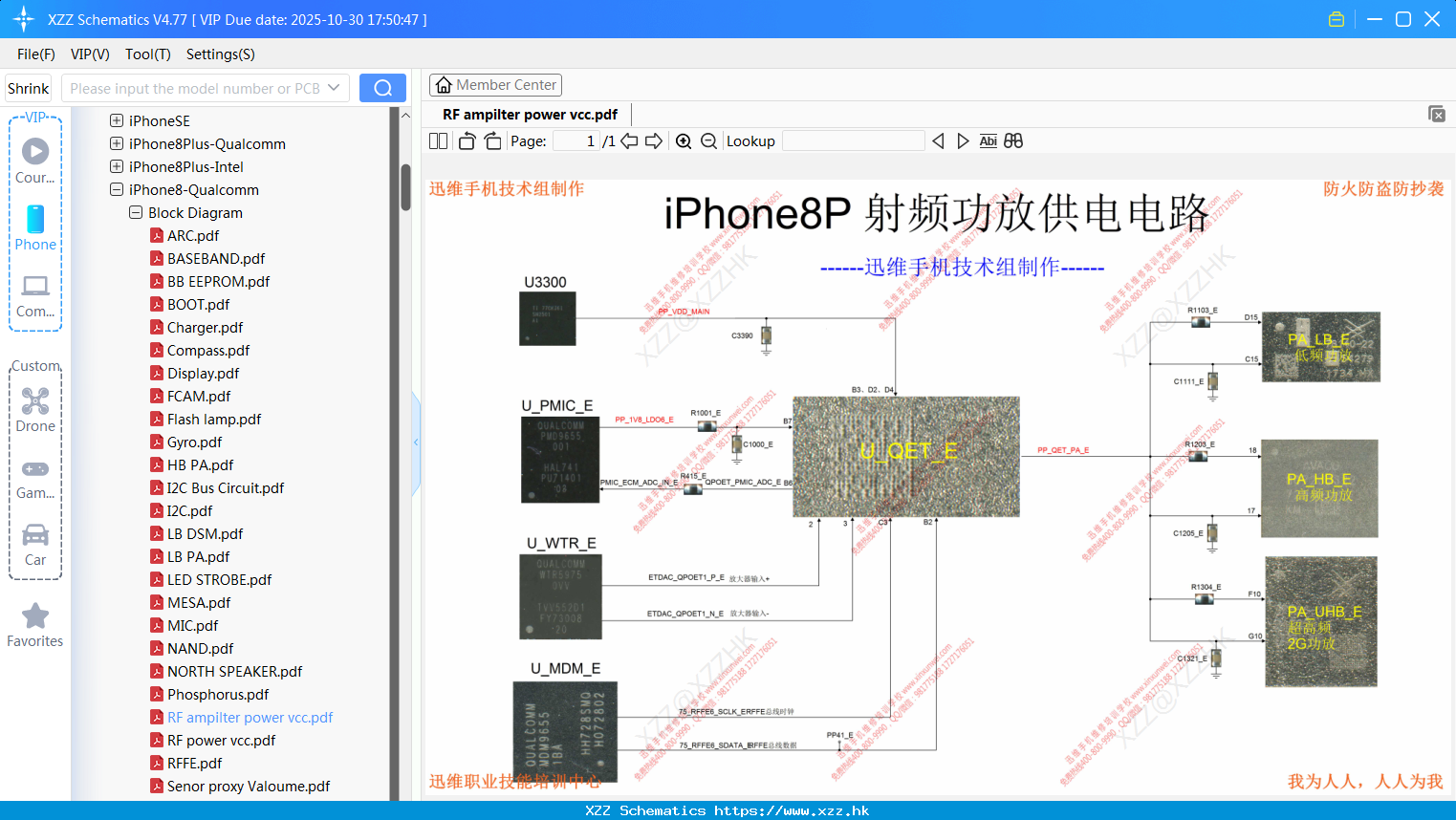Open the BB EEPROM.pdf file
1456x820 pixels.
point(218,281)
